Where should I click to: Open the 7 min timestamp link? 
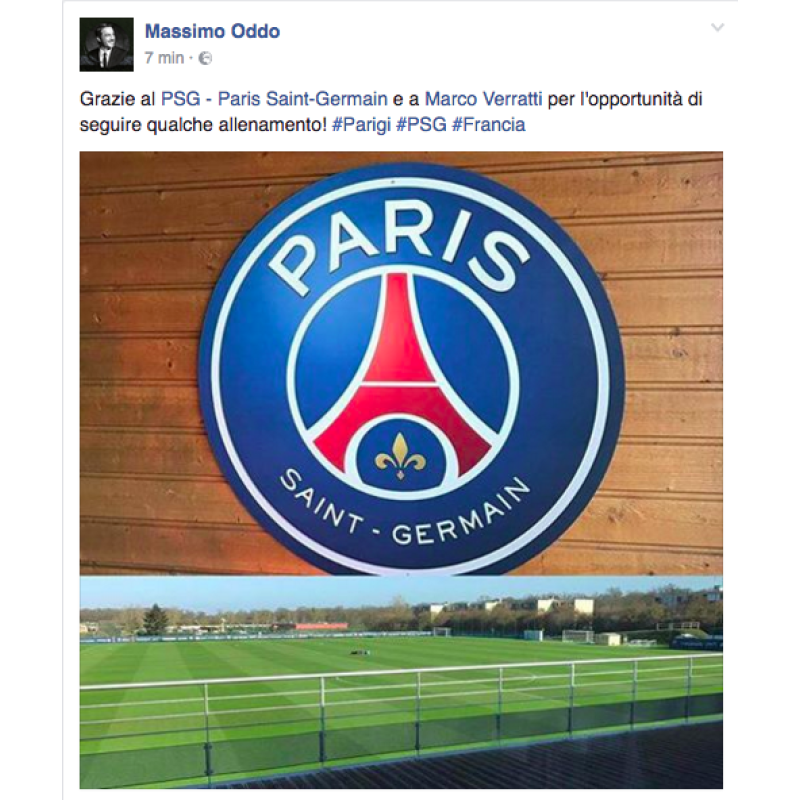tap(164, 58)
